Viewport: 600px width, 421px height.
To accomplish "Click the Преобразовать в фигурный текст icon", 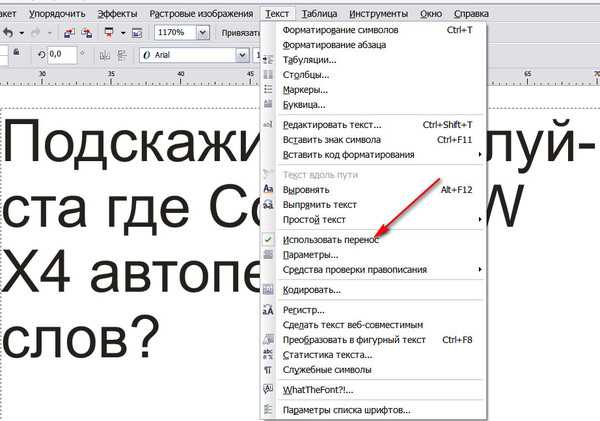I will point(268,339).
